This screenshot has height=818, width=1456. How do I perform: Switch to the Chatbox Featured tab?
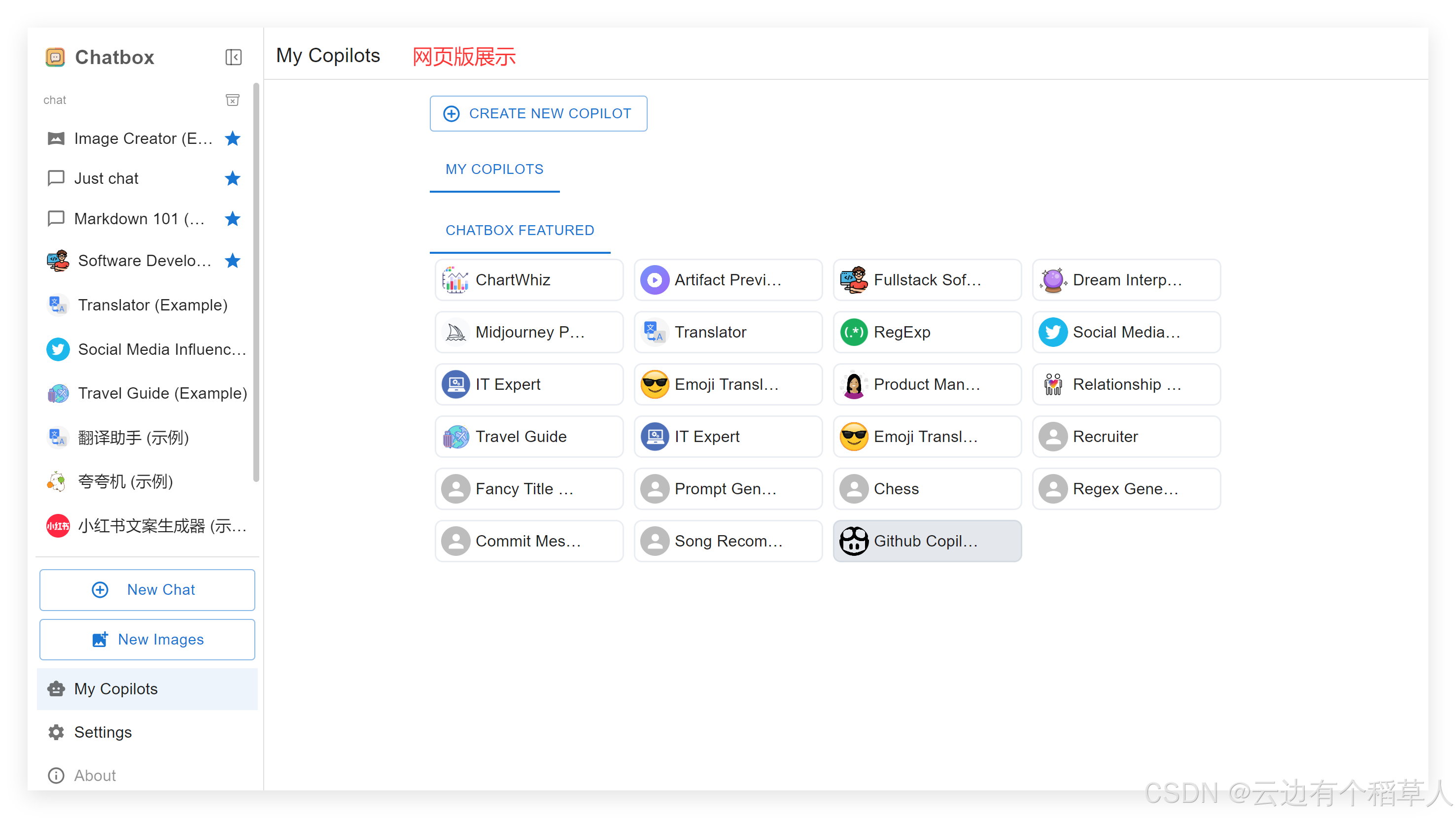pos(520,230)
